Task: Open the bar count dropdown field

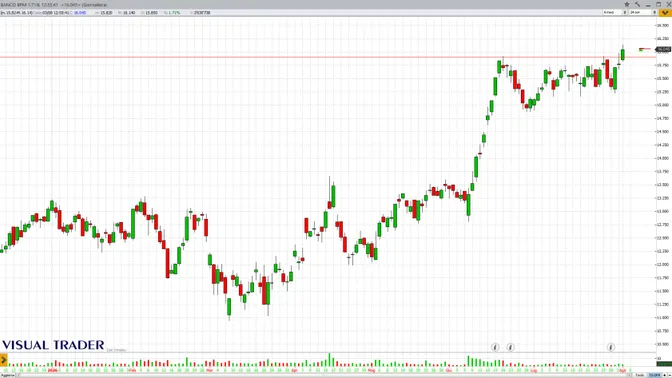Action: (x=640, y=12)
